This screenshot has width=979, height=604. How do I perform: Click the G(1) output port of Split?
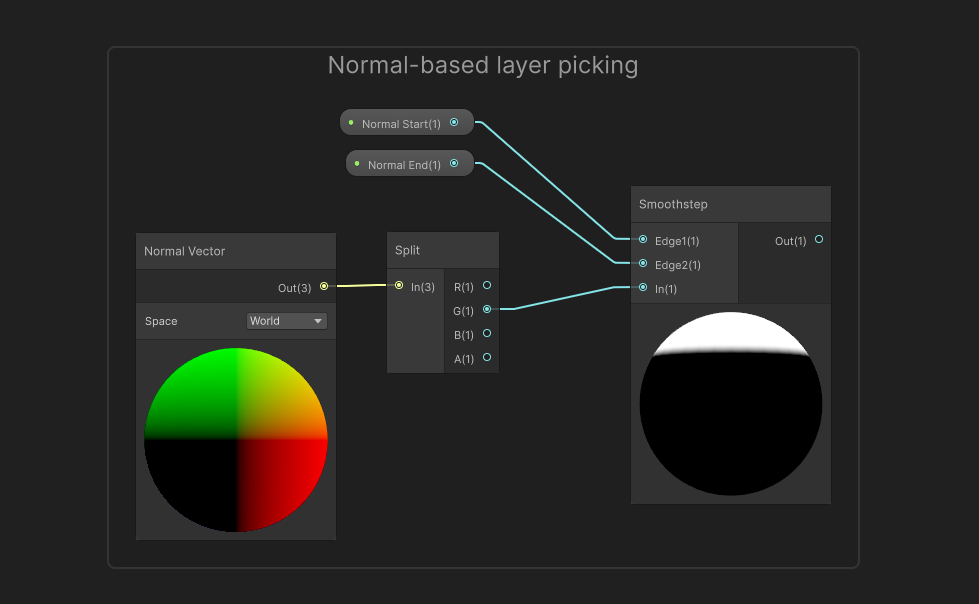click(486, 310)
